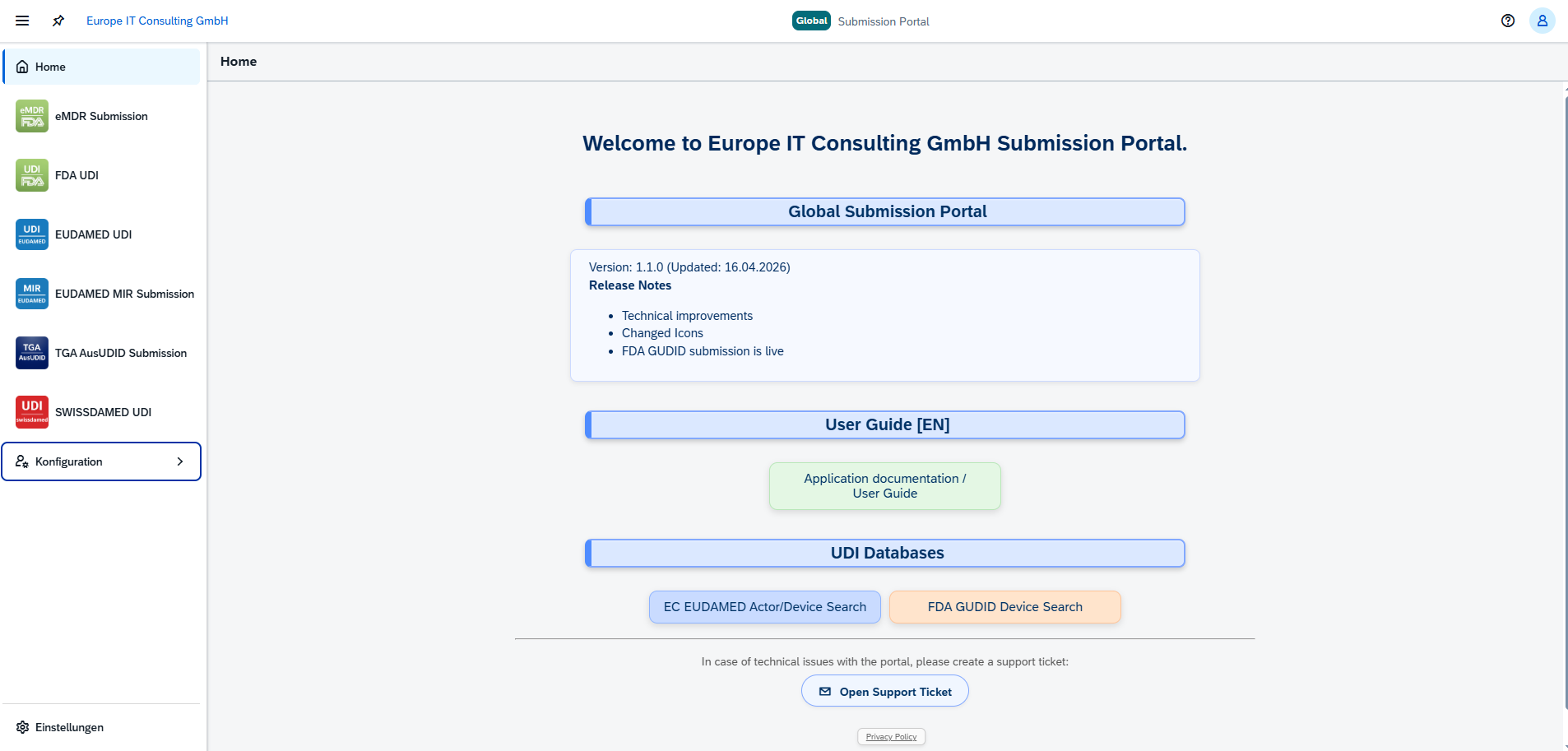Image resolution: width=1568 pixels, height=751 pixels.
Task: Click the Open Support Ticket button
Action: pyautogui.click(x=884, y=692)
